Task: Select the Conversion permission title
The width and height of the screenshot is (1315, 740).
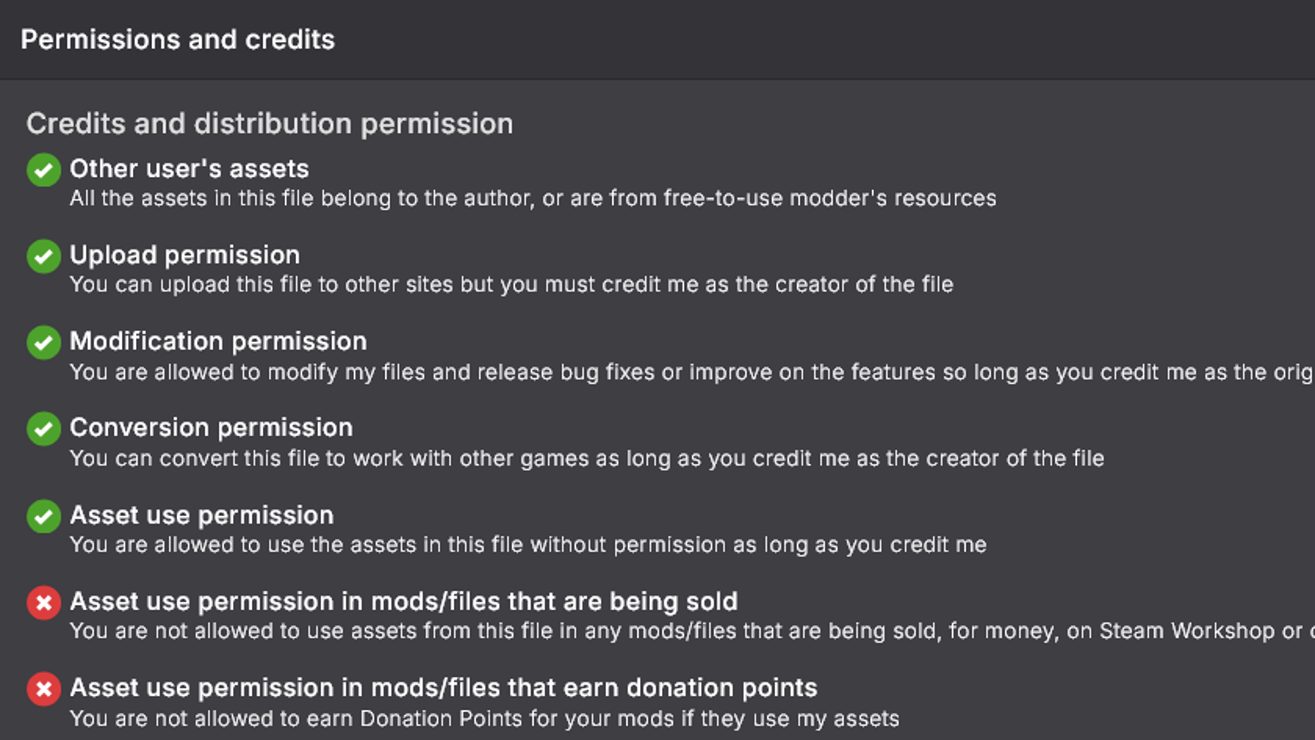Action: pos(211,428)
